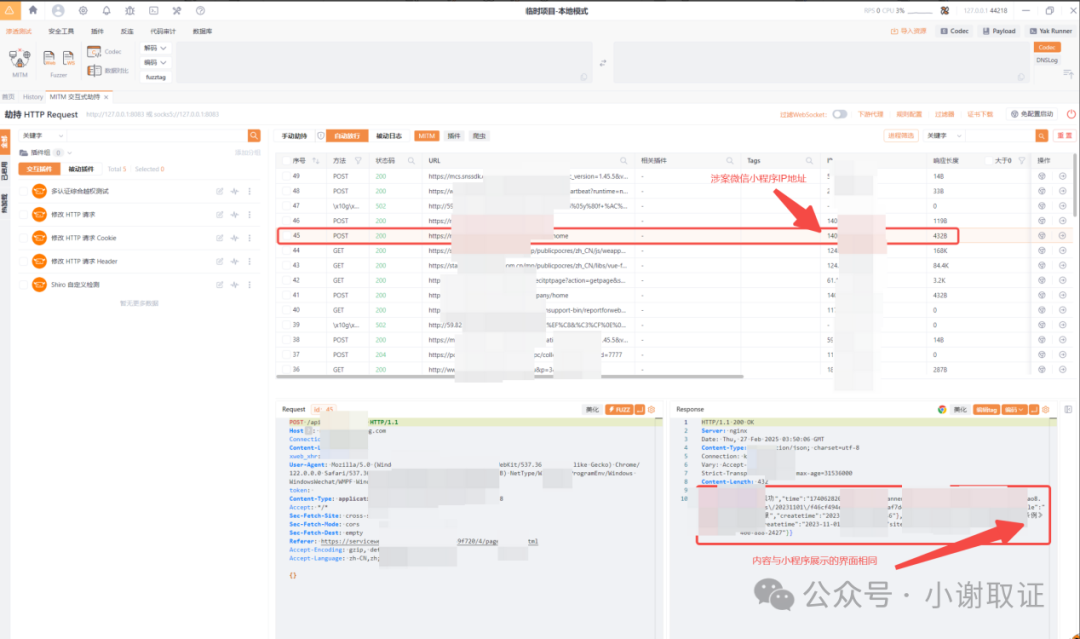
Task: Search plugins with the orange magnifier button
Action: click(x=253, y=136)
